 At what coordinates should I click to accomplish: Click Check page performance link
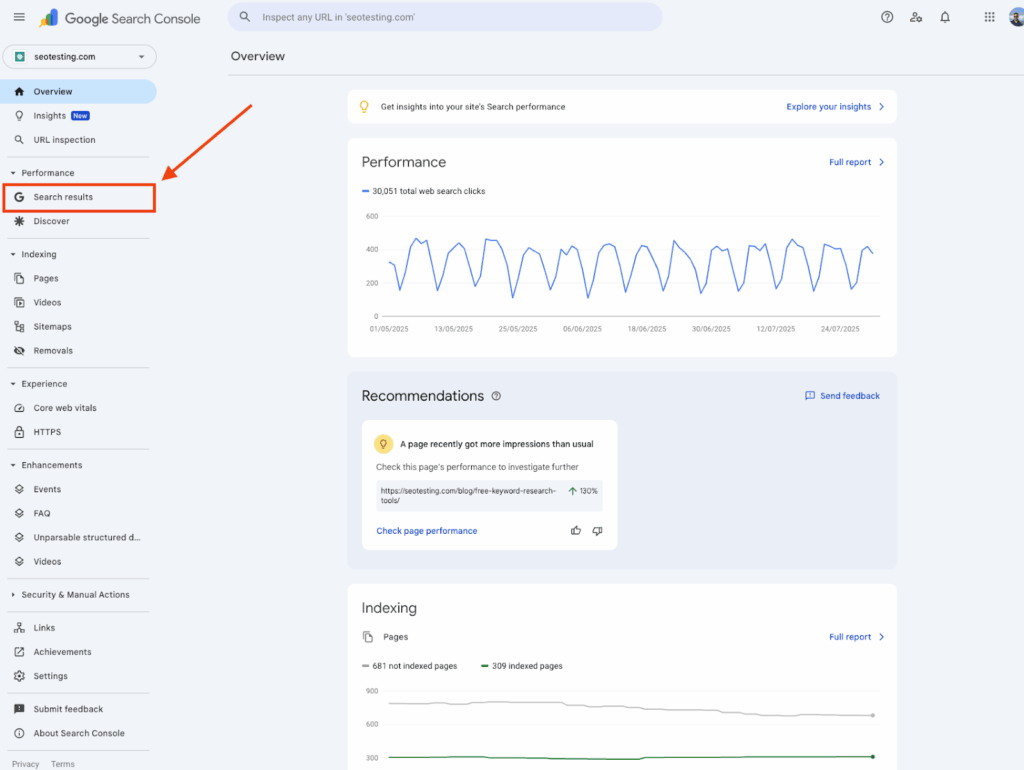(426, 531)
